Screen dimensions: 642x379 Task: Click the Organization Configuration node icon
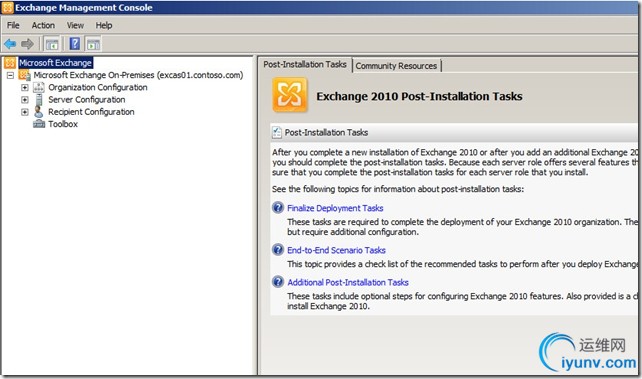39,87
